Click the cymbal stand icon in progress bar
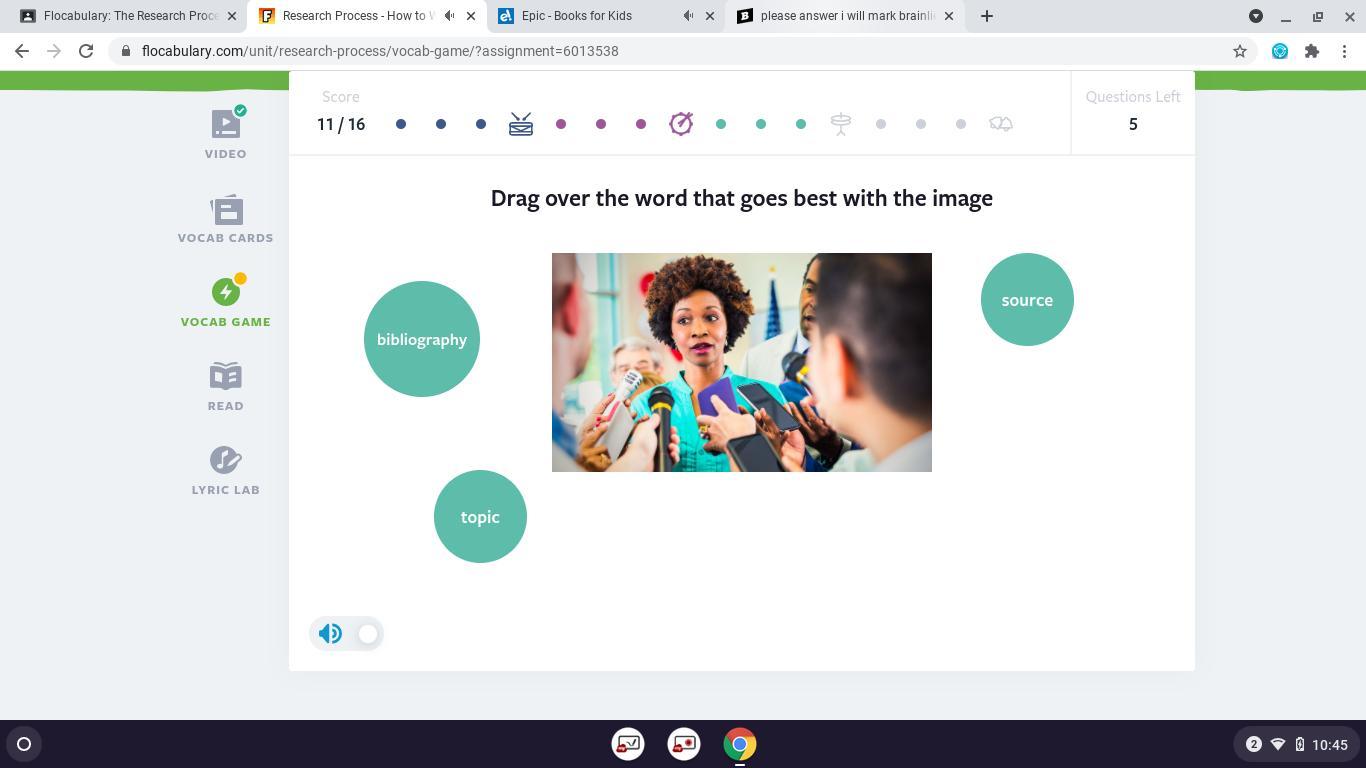Screen dimensions: 1366x768 841,124
